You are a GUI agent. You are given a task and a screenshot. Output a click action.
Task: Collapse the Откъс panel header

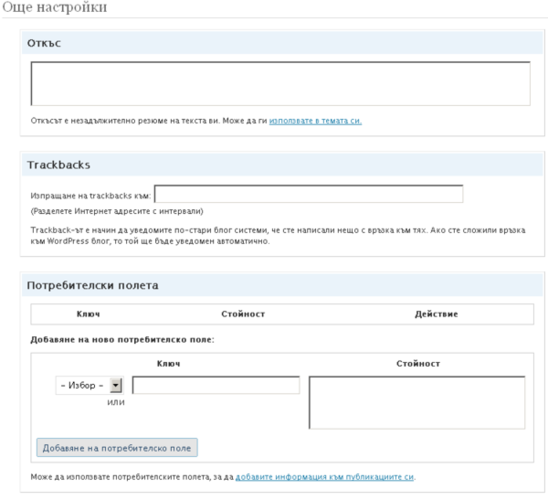coord(282,43)
